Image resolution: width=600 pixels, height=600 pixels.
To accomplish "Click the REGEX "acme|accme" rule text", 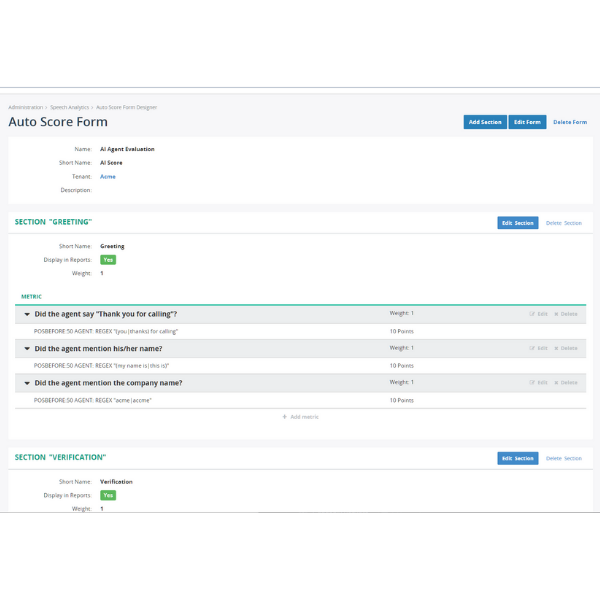I will coord(93,400).
